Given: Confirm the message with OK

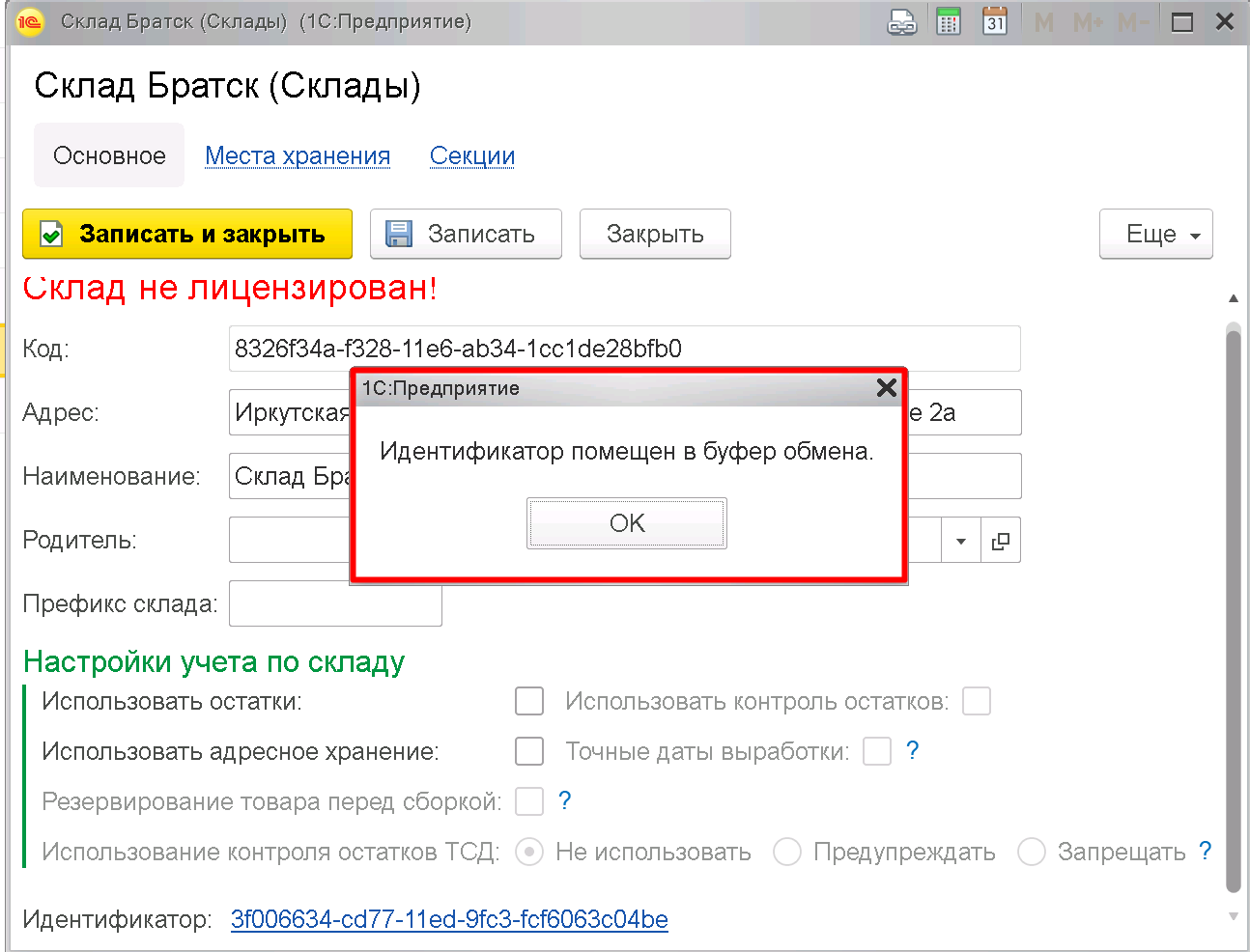Looking at the screenshot, I should pos(627,523).
